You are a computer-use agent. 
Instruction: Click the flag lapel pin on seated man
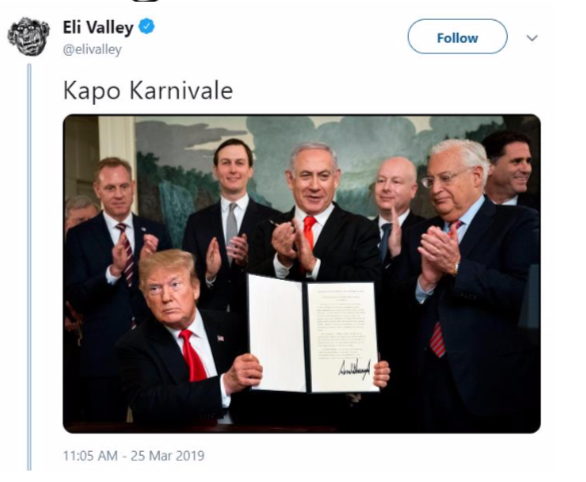point(220,339)
